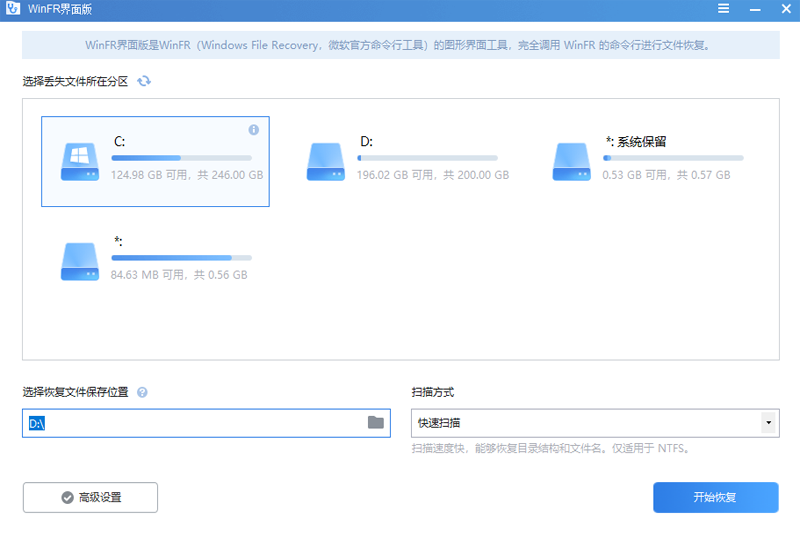This screenshot has height=533, width=800.
Task: Click the WinFR app logo icon
Action: pos(13,9)
